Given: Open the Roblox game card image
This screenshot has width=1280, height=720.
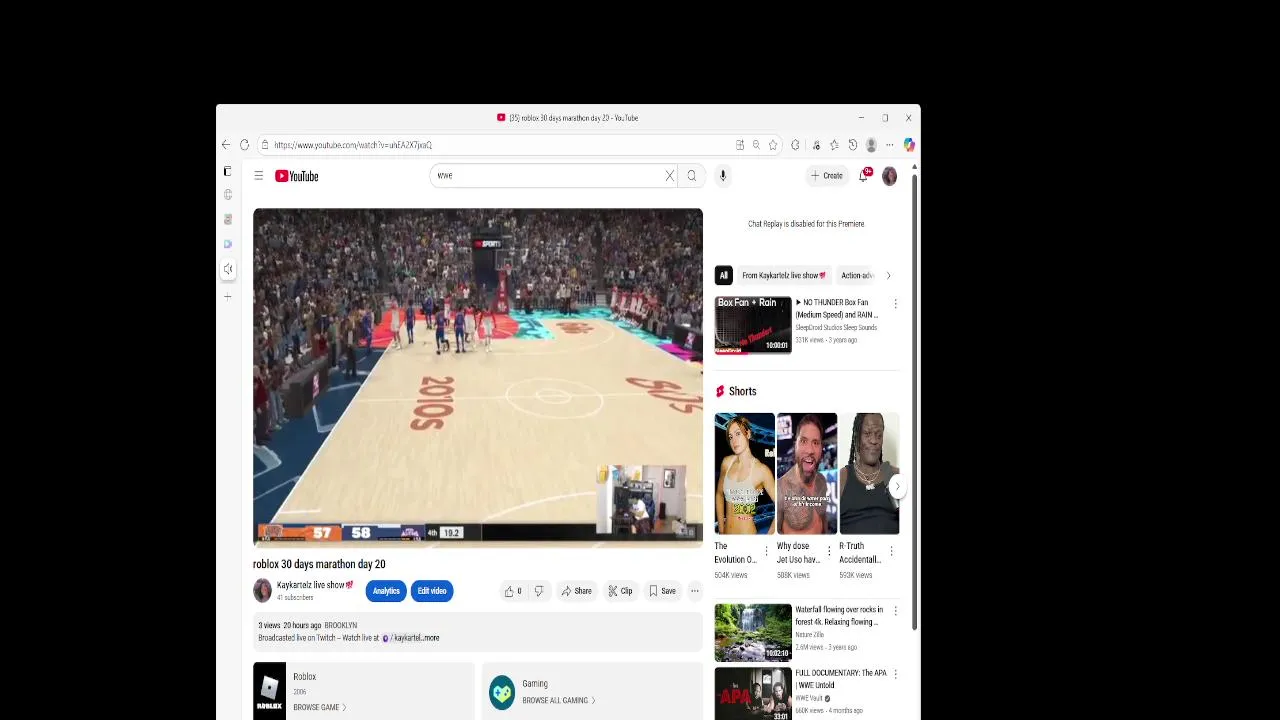Looking at the screenshot, I should pos(269,691).
